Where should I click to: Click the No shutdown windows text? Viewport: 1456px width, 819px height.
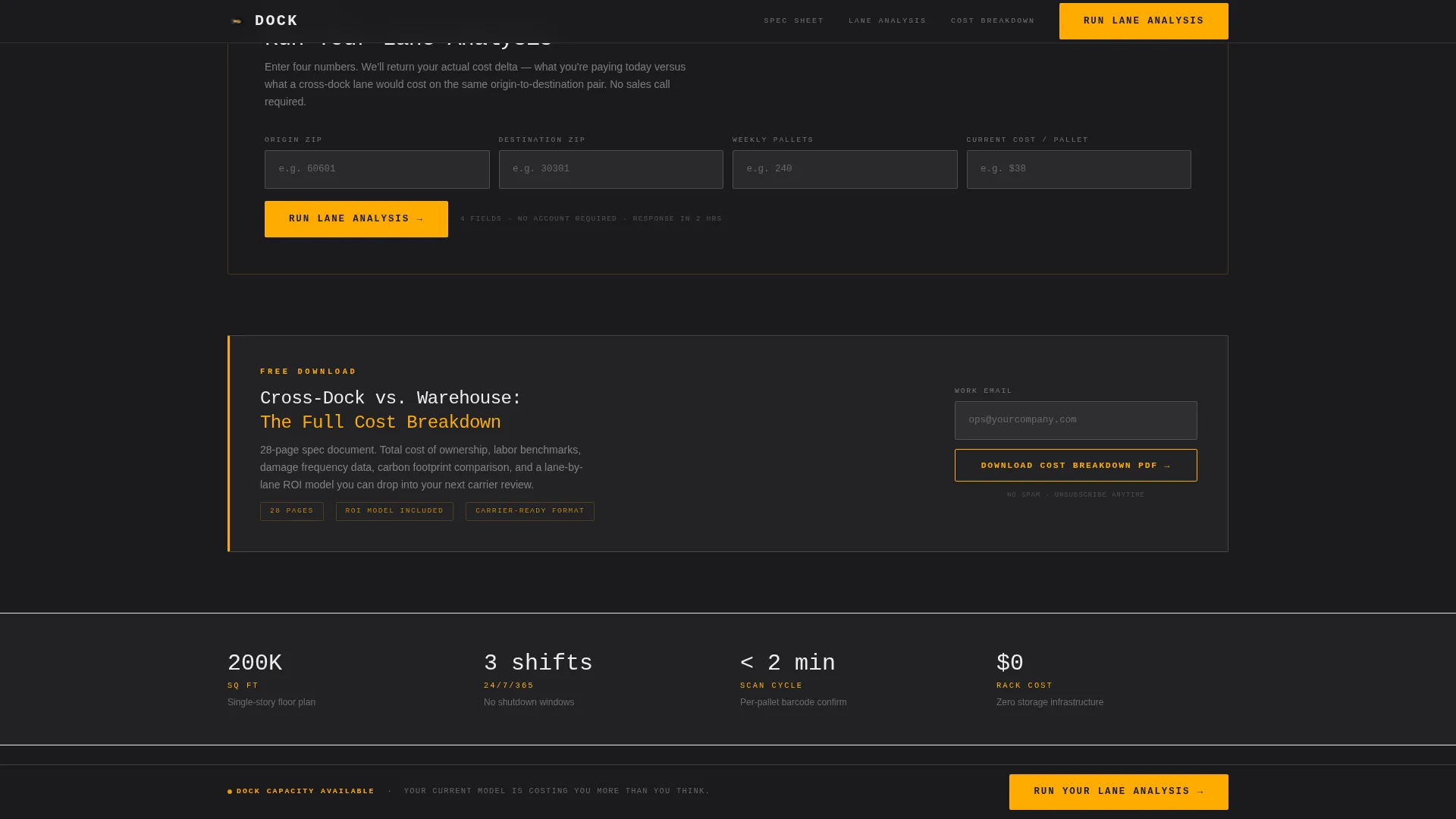coord(529,702)
